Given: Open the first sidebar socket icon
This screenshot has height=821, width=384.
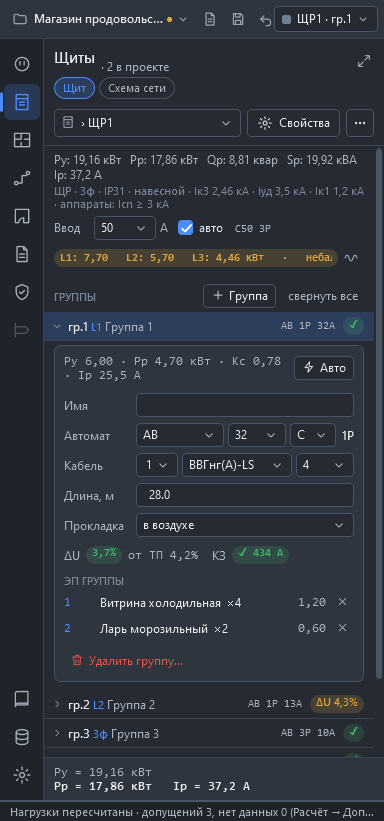Looking at the screenshot, I should 21,64.
